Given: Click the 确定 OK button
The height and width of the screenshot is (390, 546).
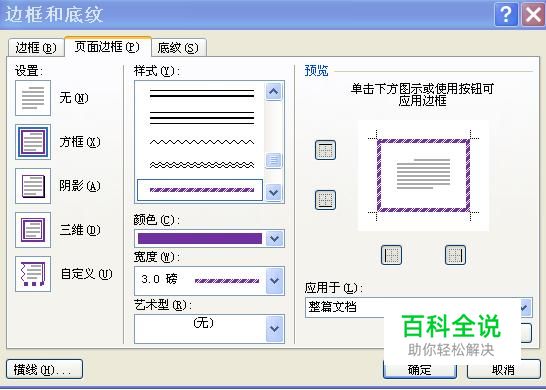Looking at the screenshot, I should (x=420, y=370).
